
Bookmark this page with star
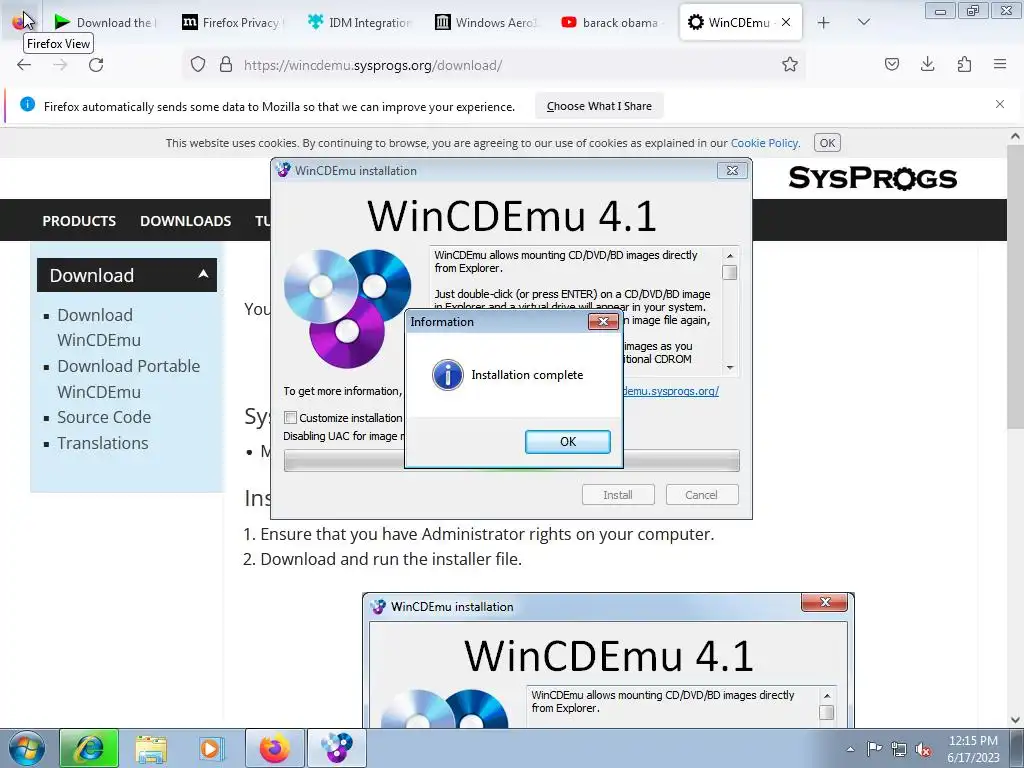(x=790, y=65)
